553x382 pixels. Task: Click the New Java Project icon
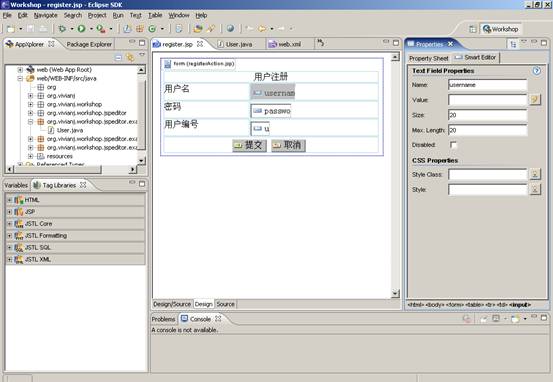pyautogui.click(x=127, y=29)
